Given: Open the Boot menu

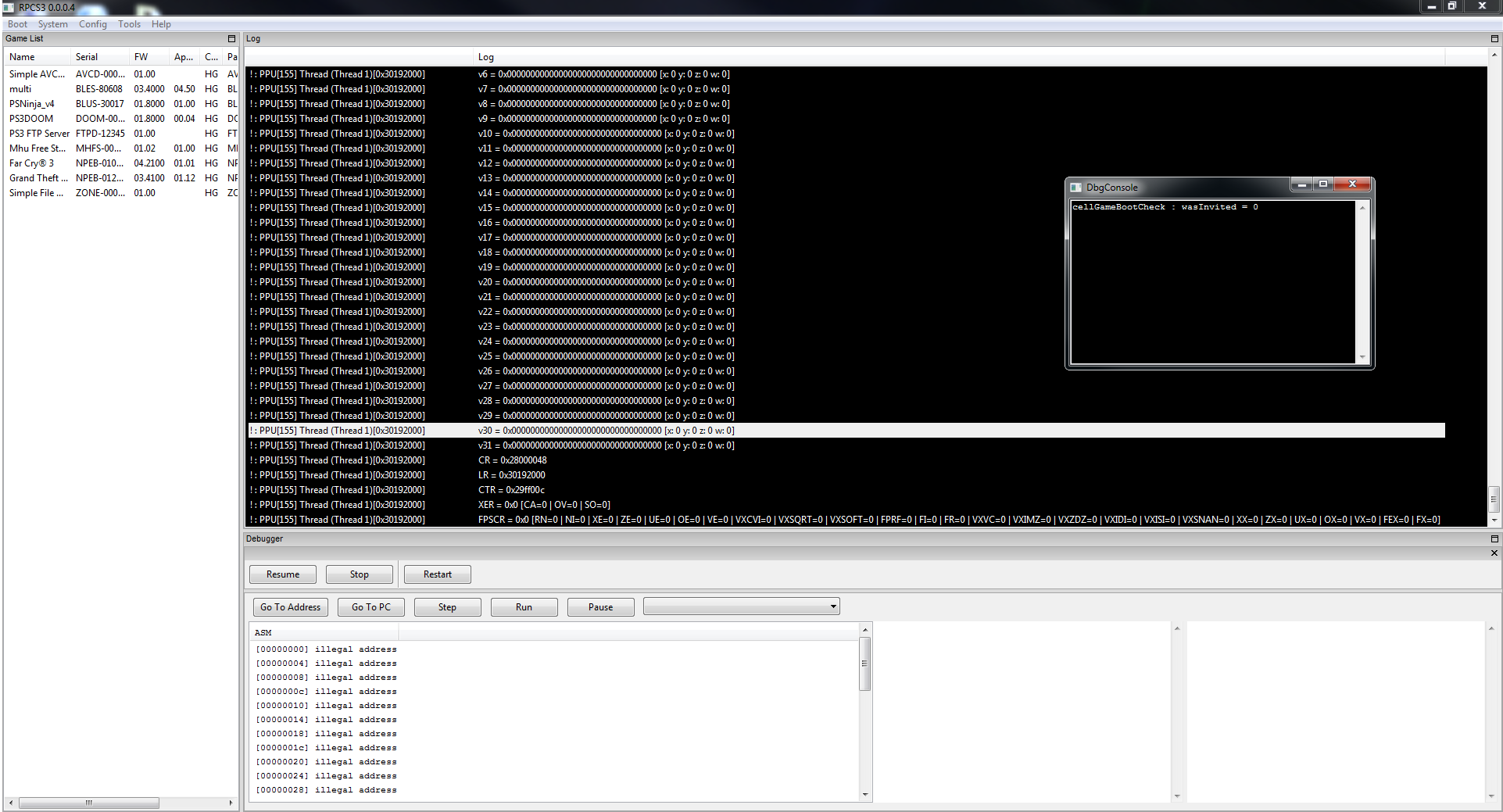Looking at the screenshot, I should 17,24.
